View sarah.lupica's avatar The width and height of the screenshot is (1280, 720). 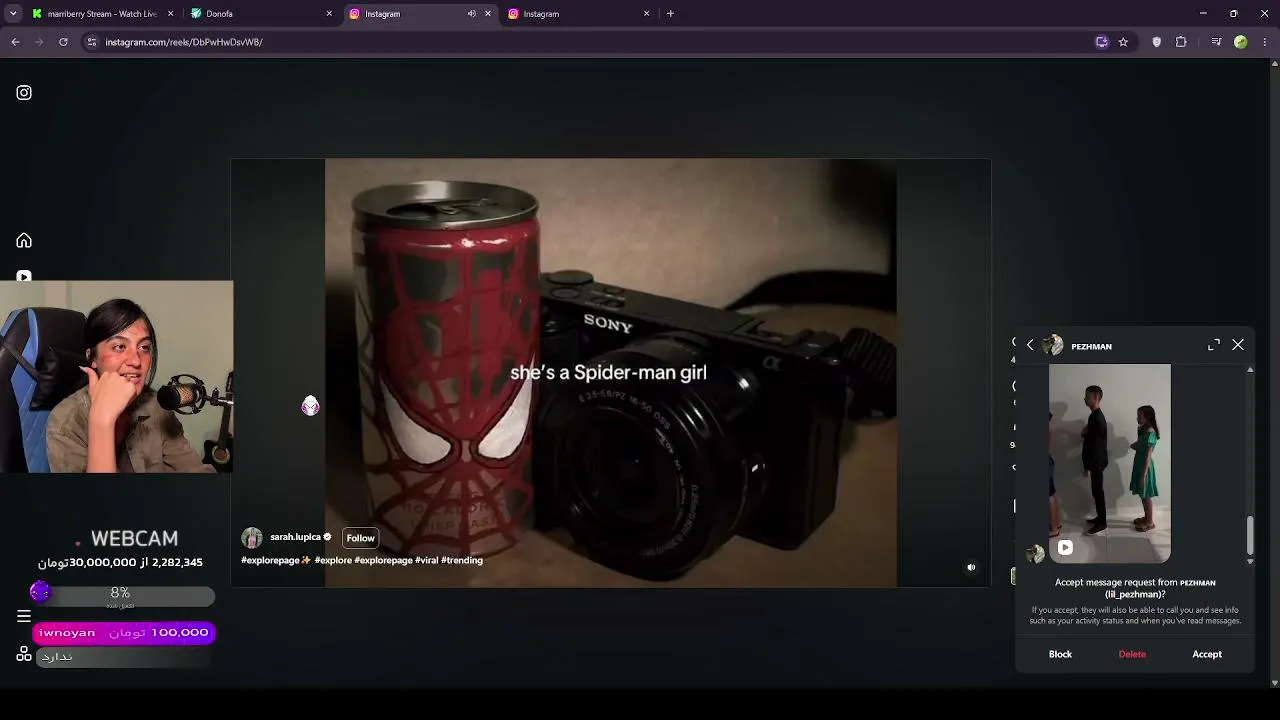[x=252, y=538]
